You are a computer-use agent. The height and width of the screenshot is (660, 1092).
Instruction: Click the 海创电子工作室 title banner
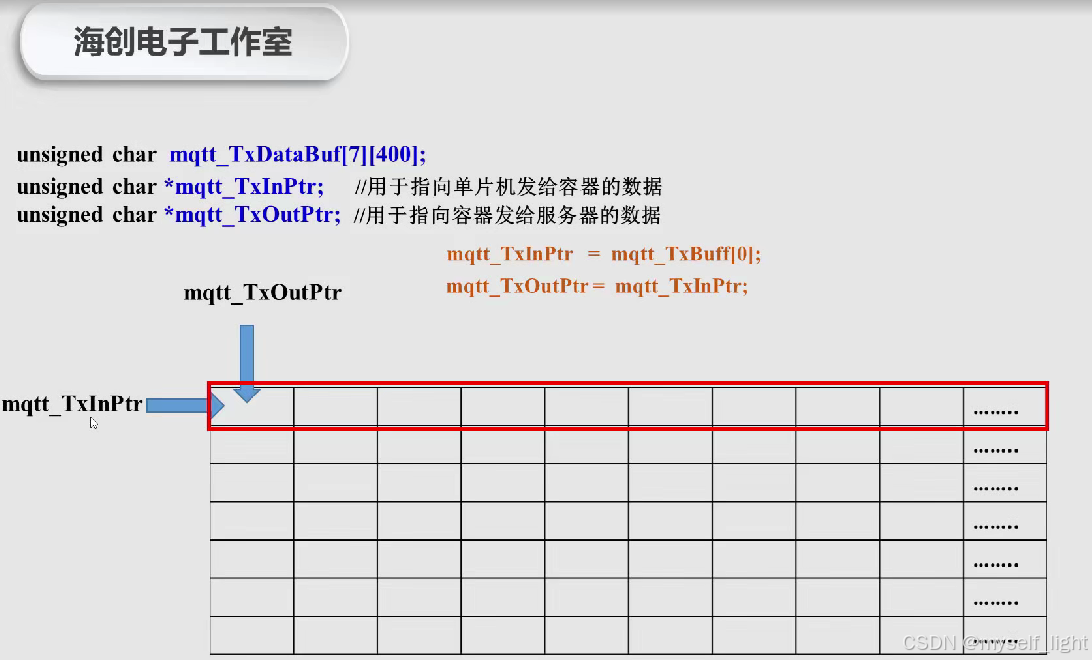point(185,43)
